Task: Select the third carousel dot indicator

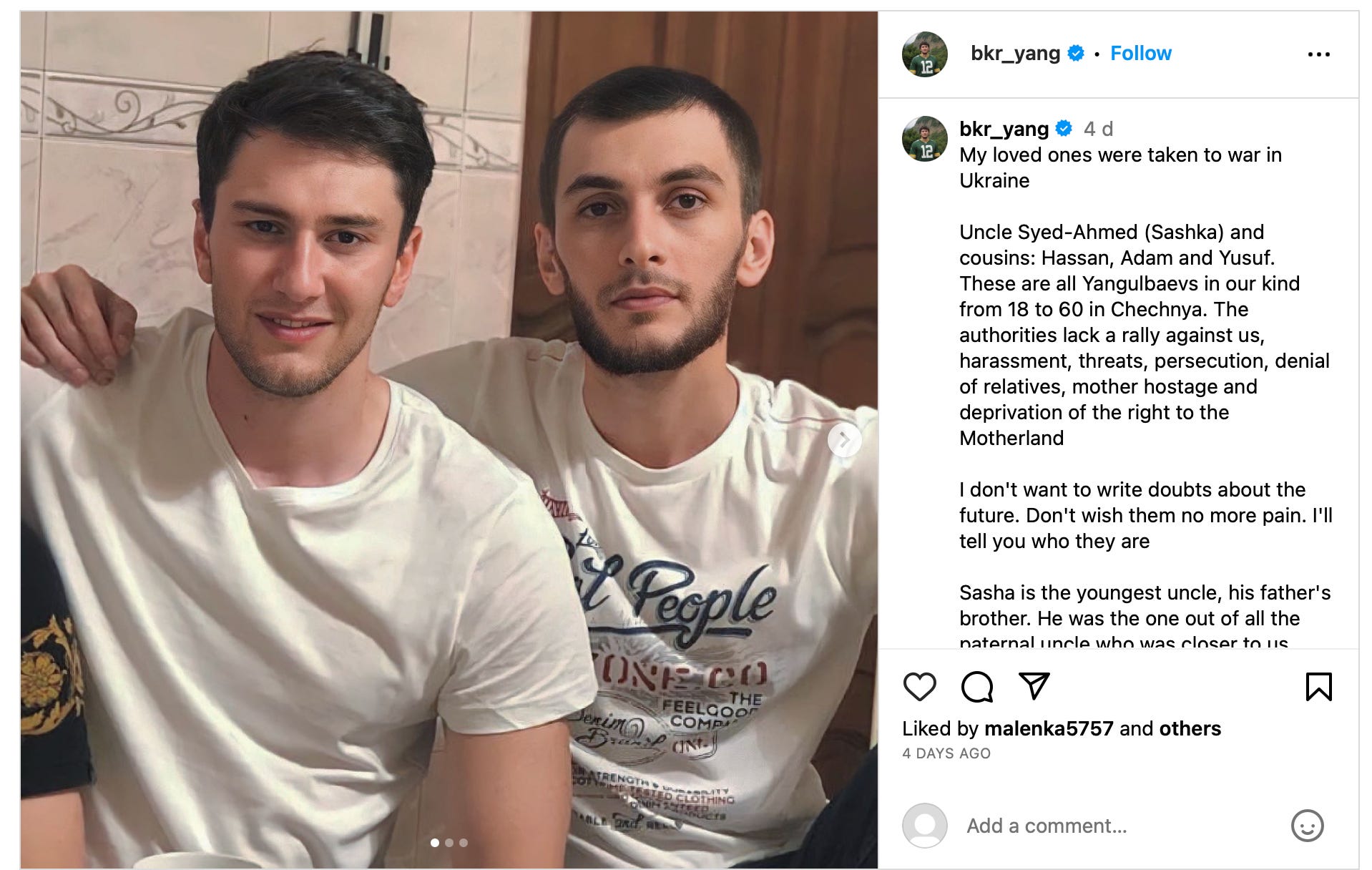Action: (x=464, y=843)
